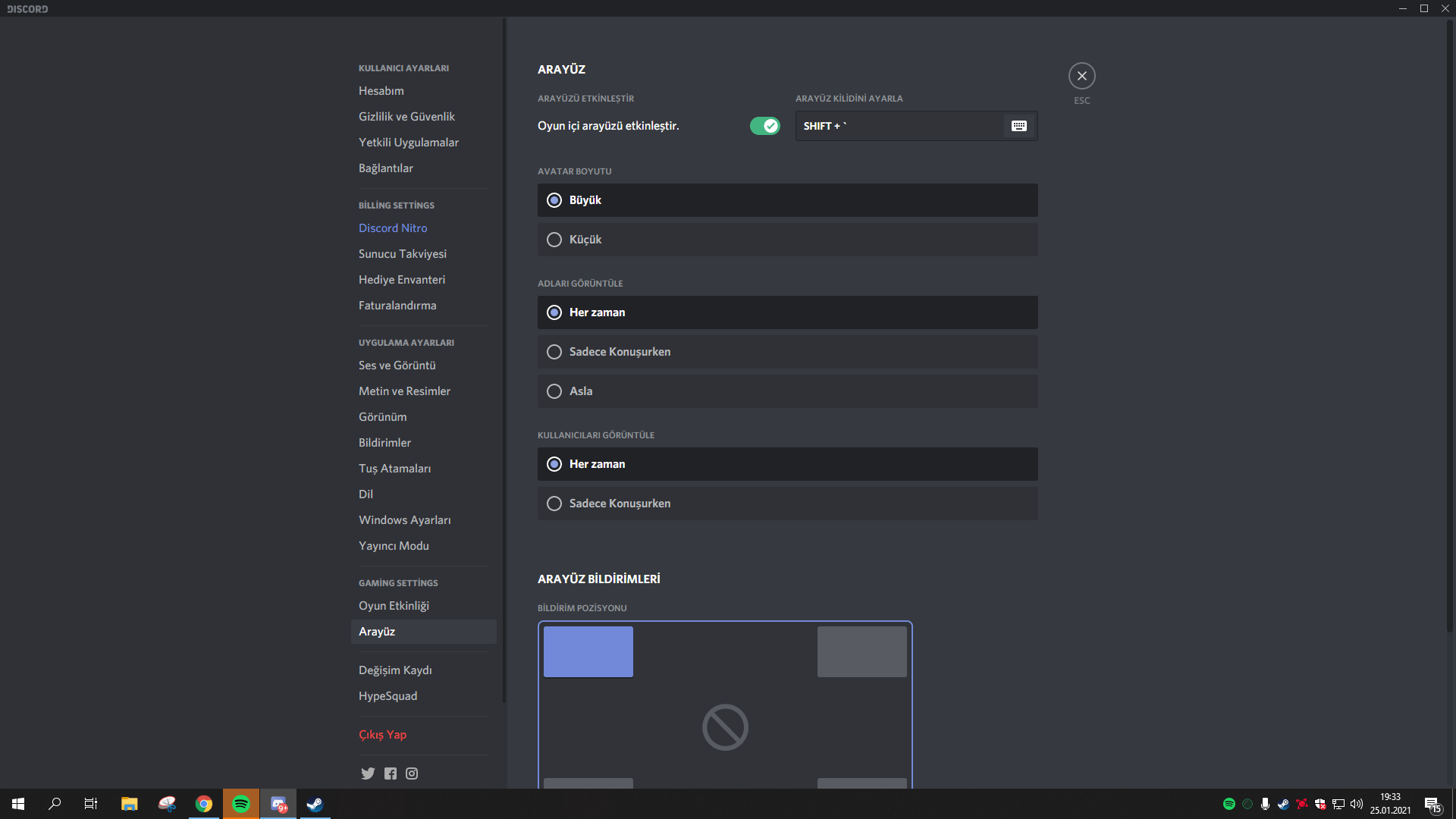The height and width of the screenshot is (819, 1456).
Task: Click the main settings panel scrollbar
Action: pos(1450,326)
